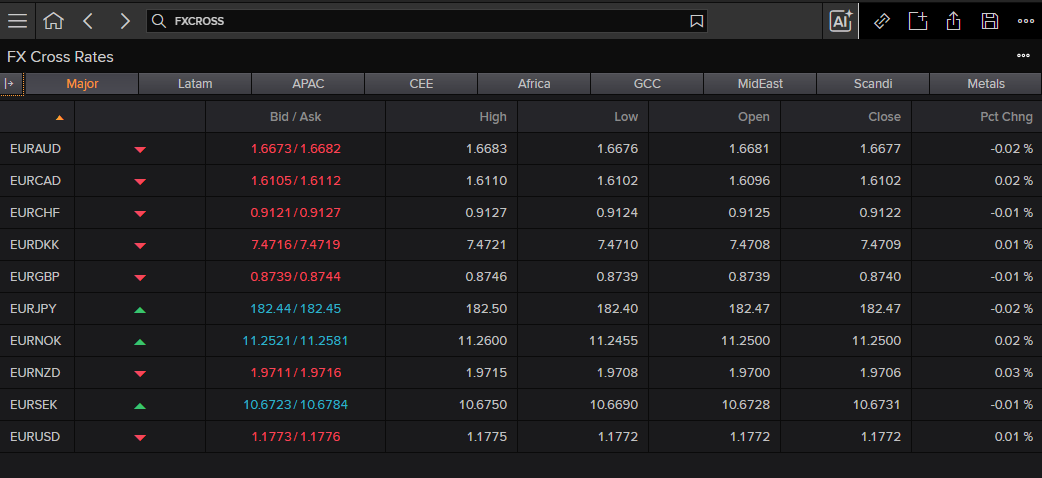Select the EURAUD symbol
Viewport: 1042px width, 478px height.
35,149
